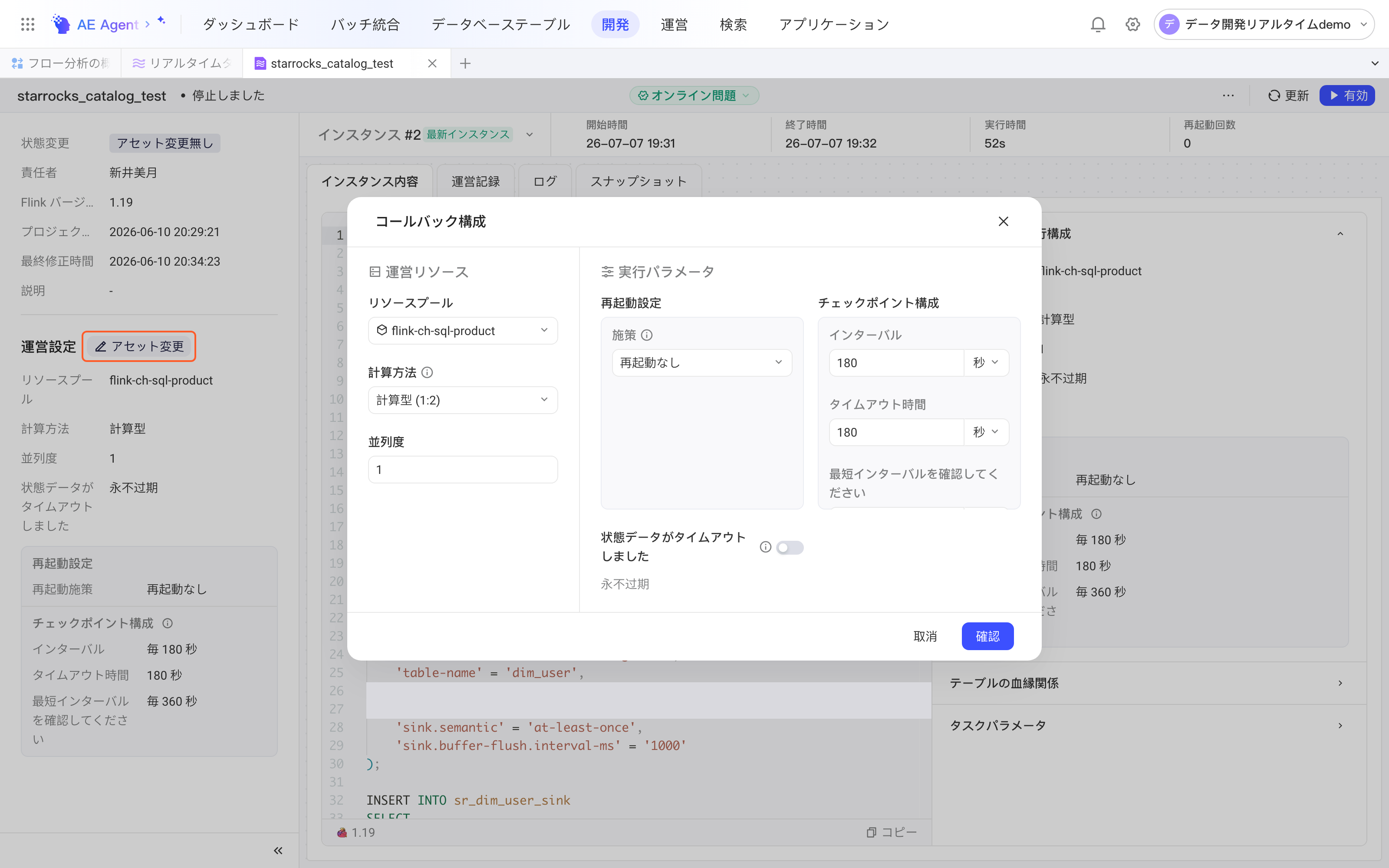The image size is (1389, 868).
Task: Open the app grid launcher icon
Action: [x=27, y=24]
